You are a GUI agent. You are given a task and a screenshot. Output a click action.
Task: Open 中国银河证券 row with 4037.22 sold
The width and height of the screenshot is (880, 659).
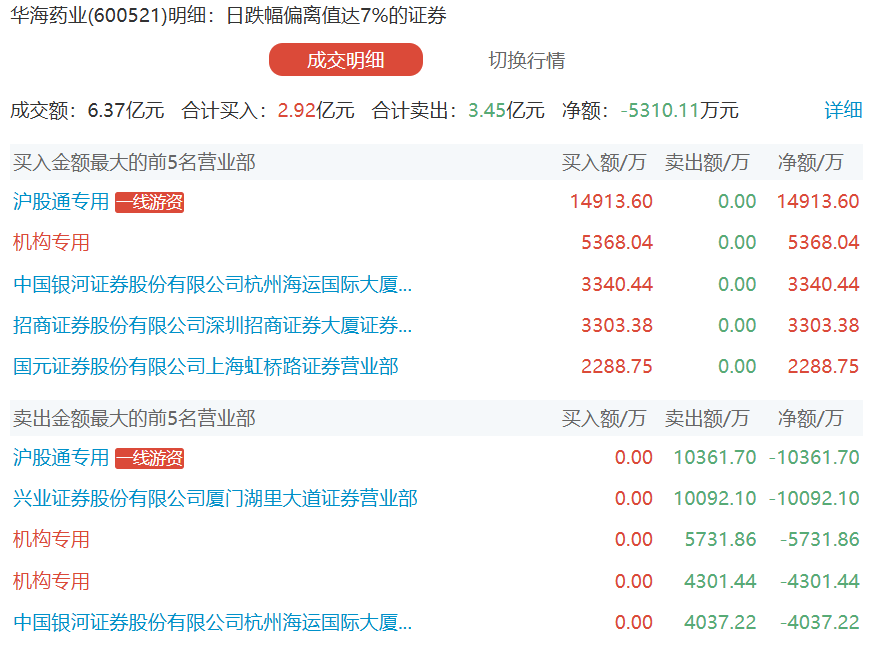point(212,623)
